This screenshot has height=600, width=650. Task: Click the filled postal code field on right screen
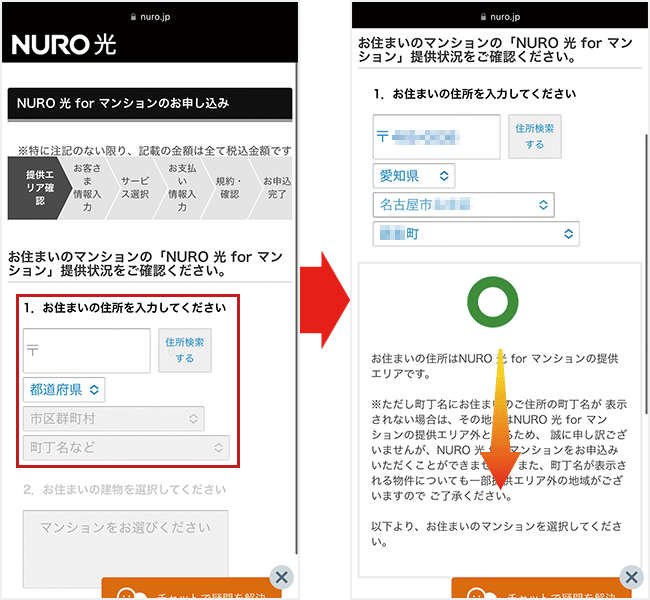[437, 136]
